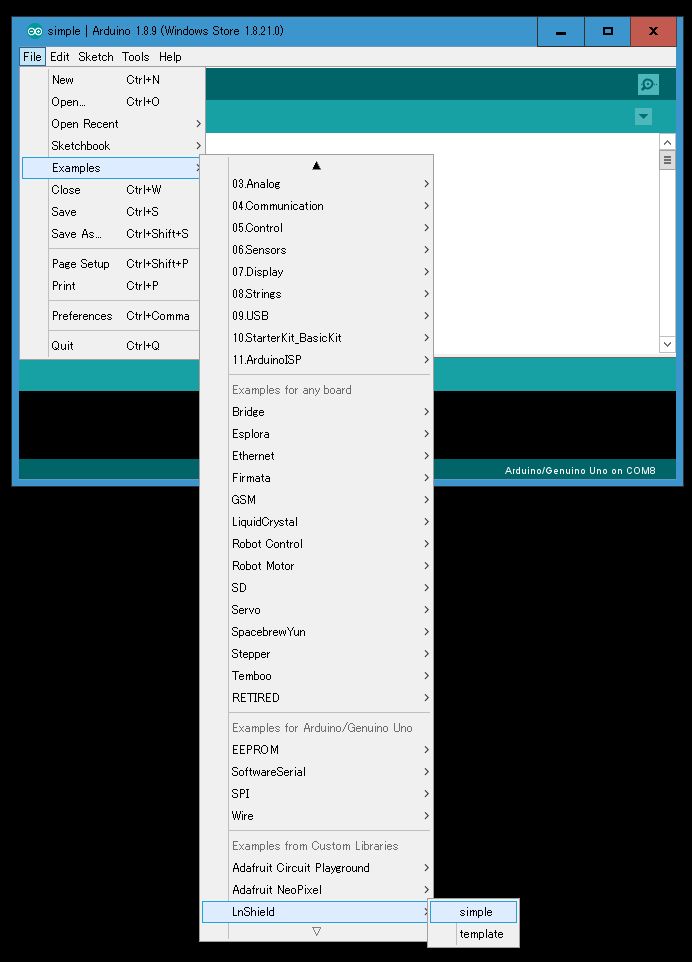This screenshot has height=962, width=692.
Task: Open Page Setup from File menu
Action: click(112, 264)
